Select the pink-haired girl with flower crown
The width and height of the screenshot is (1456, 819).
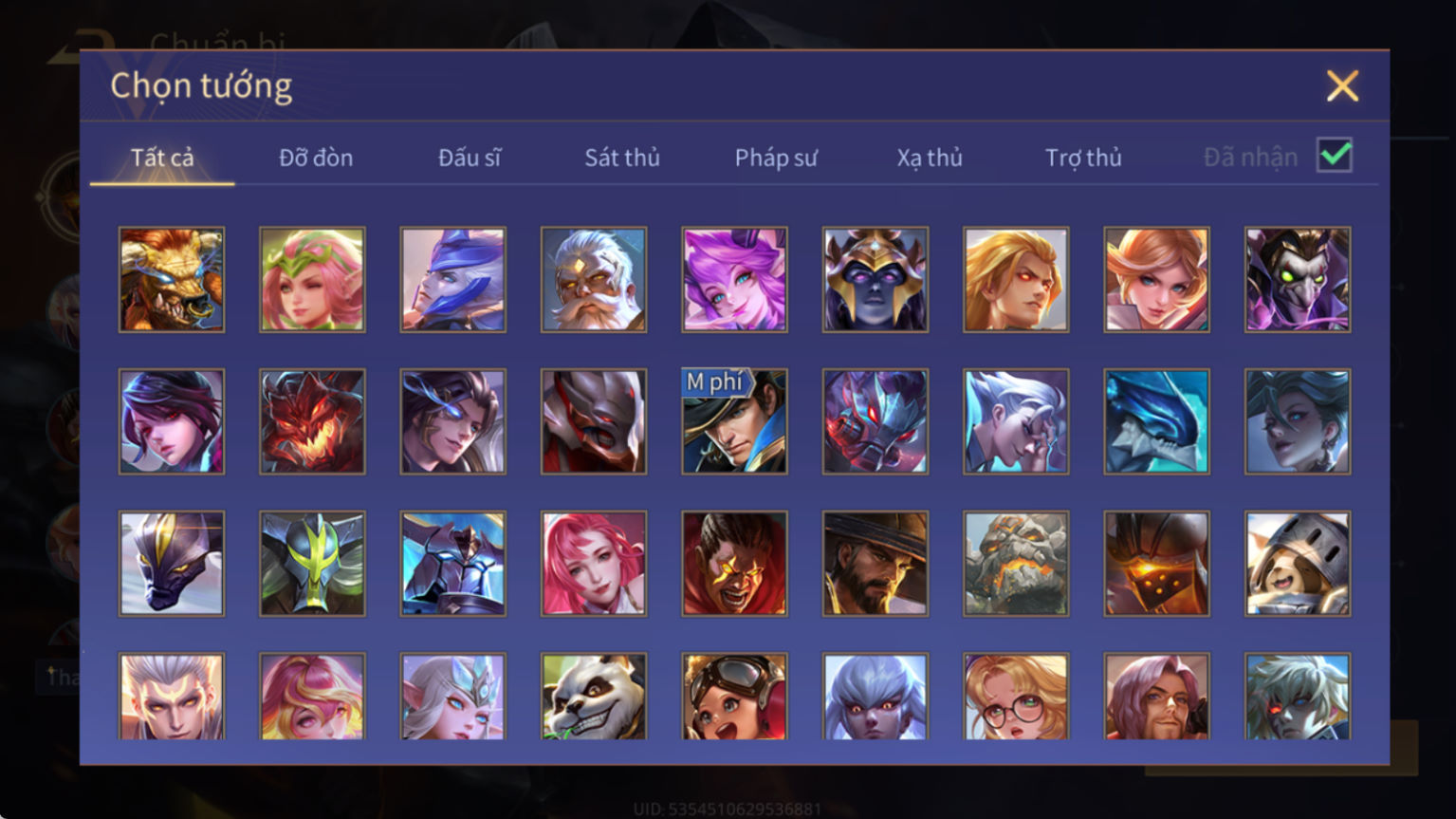coord(312,279)
